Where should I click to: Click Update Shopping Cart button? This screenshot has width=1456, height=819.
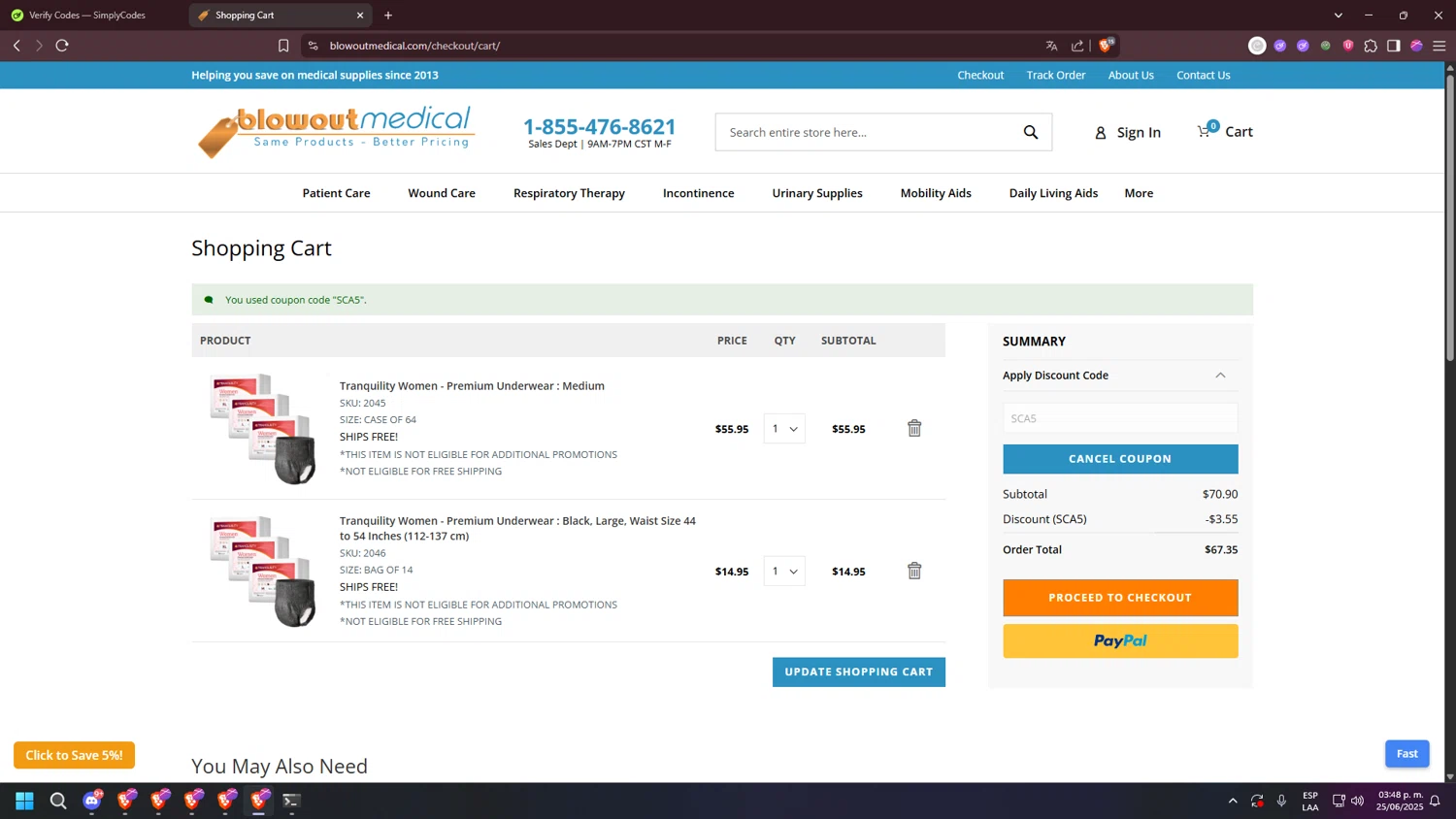pyautogui.click(x=859, y=672)
